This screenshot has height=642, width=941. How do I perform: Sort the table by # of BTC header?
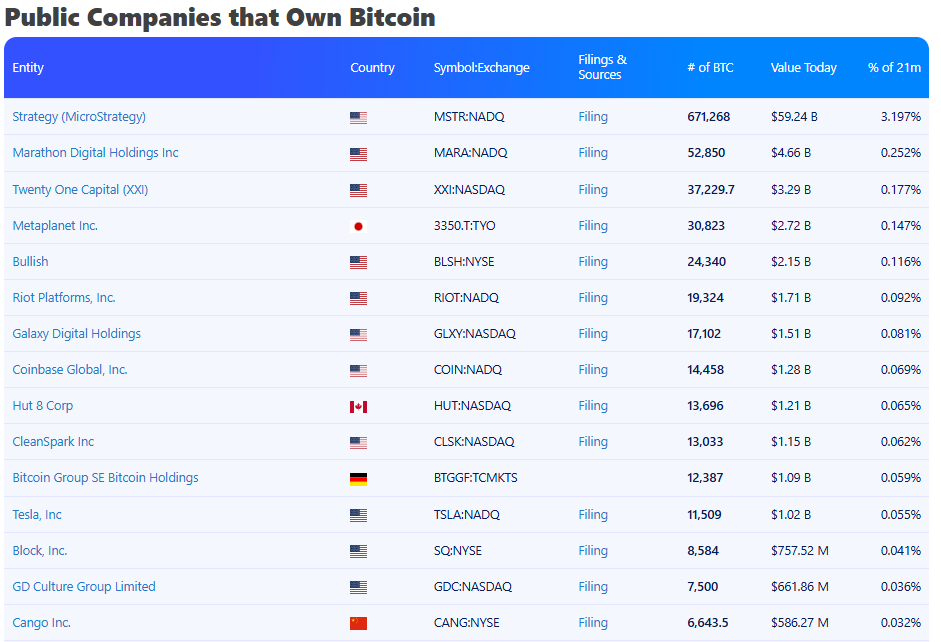(x=710, y=67)
